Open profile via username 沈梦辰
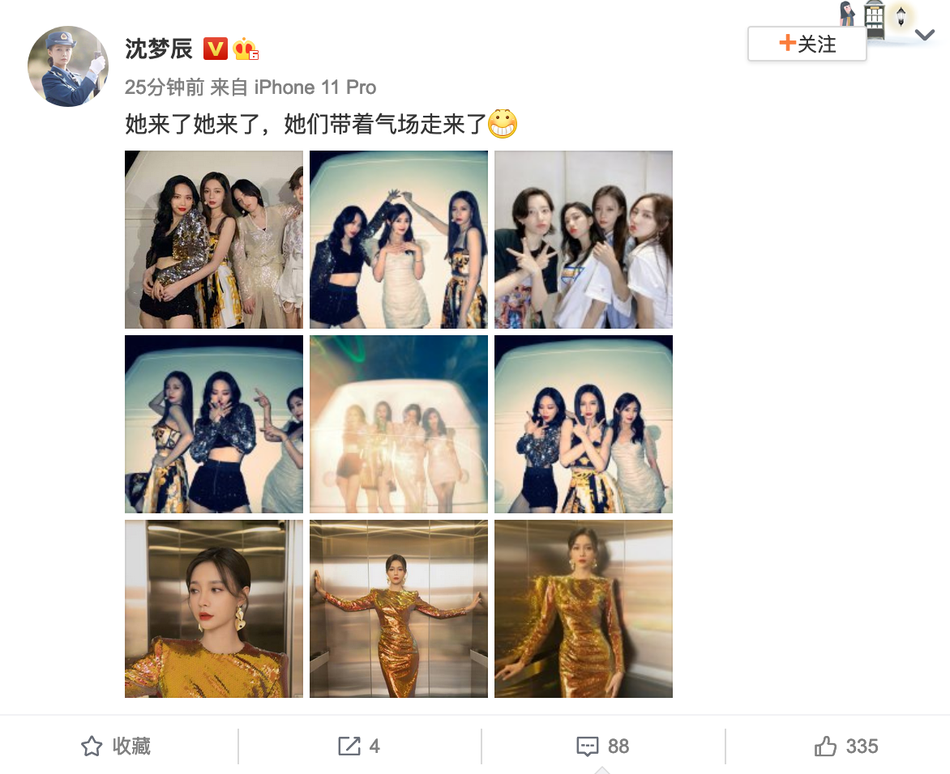This screenshot has height=774, width=950. tap(159, 49)
